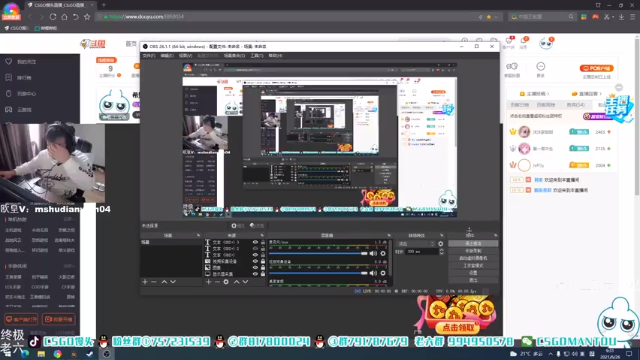Pop out the scene transitions dock via header icon

(x=442, y=236)
